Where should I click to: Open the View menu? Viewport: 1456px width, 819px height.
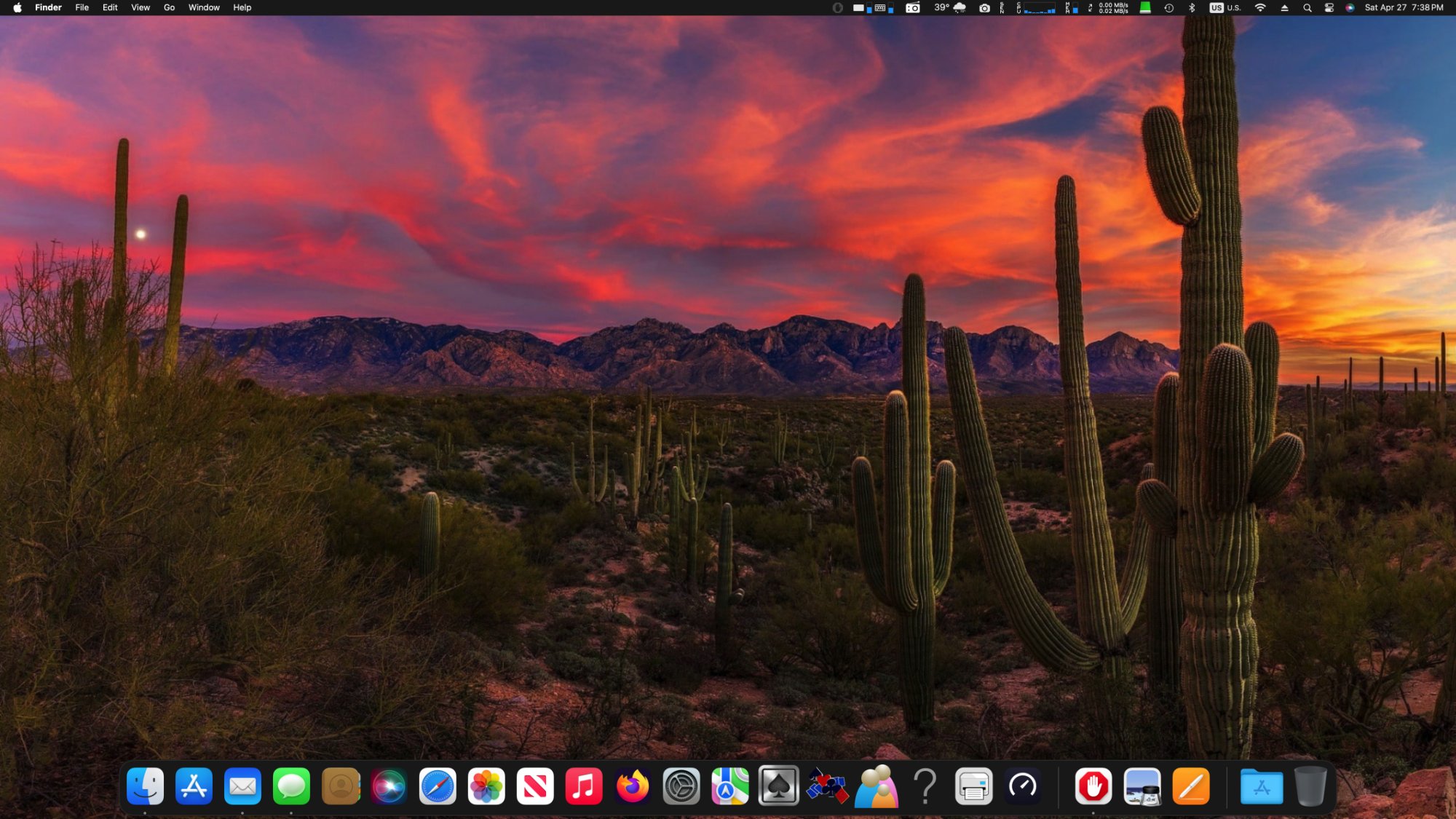[141, 7]
